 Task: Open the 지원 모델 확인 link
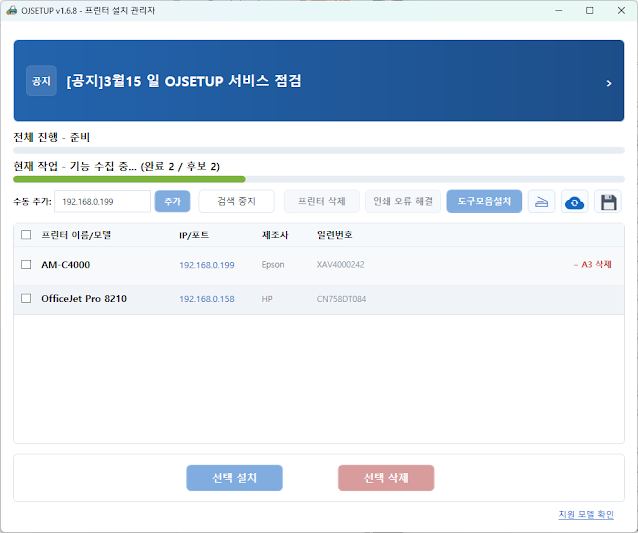click(x=586, y=514)
